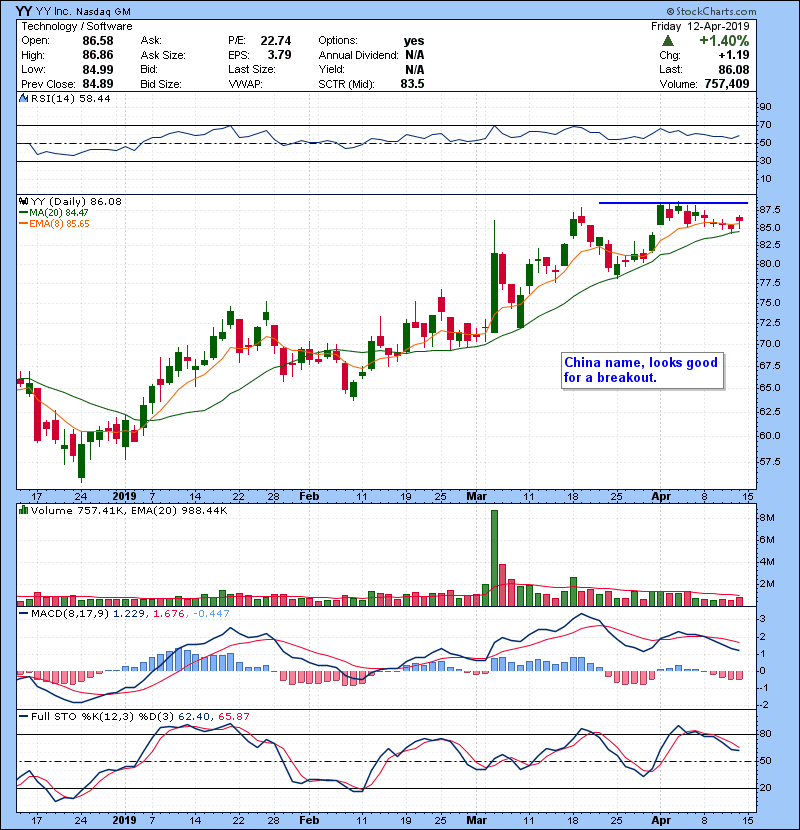Screen dimensions: 800x830
Task: Click the 'Apr' label under the price chart
Action: (661, 496)
